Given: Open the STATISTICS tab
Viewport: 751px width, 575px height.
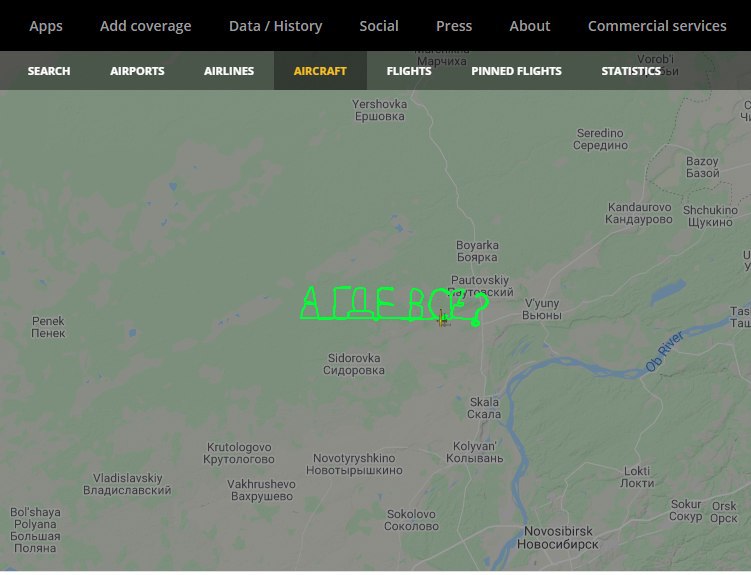Looking at the screenshot, I should (x=631, y=71).
